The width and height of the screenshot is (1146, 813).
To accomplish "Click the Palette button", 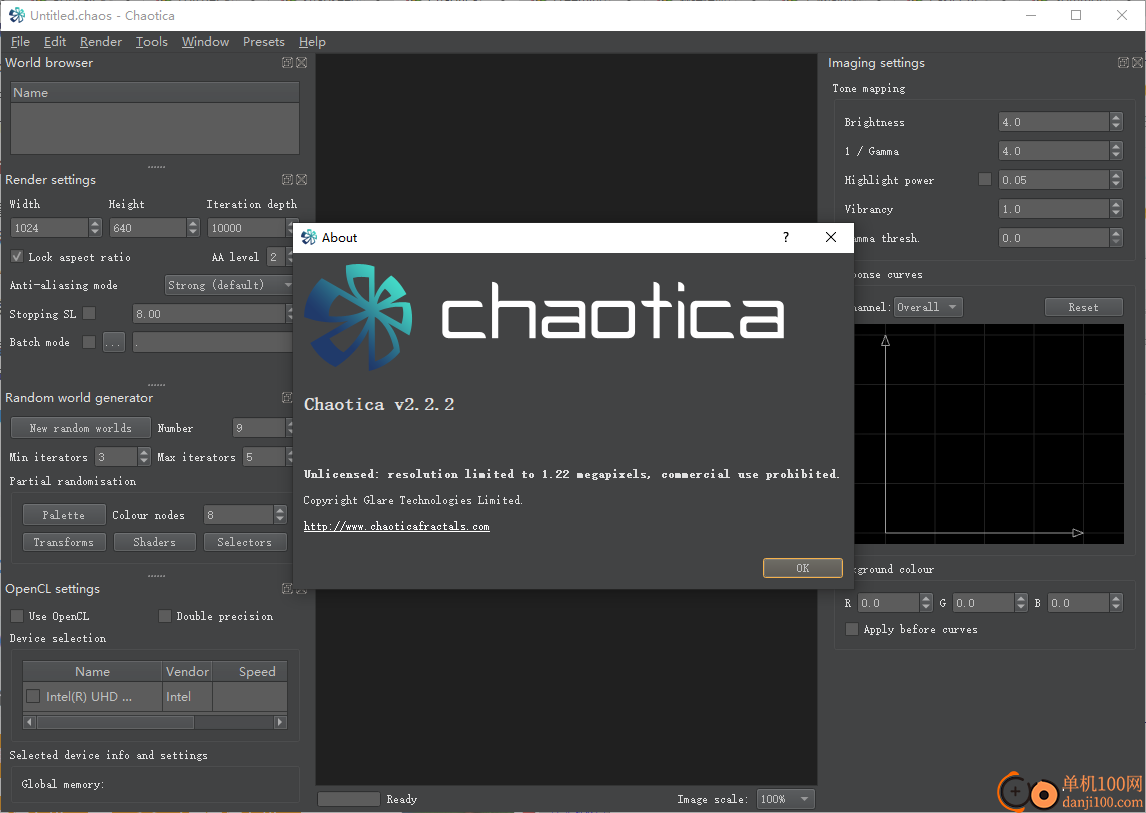I will click(x=64, y=515).
